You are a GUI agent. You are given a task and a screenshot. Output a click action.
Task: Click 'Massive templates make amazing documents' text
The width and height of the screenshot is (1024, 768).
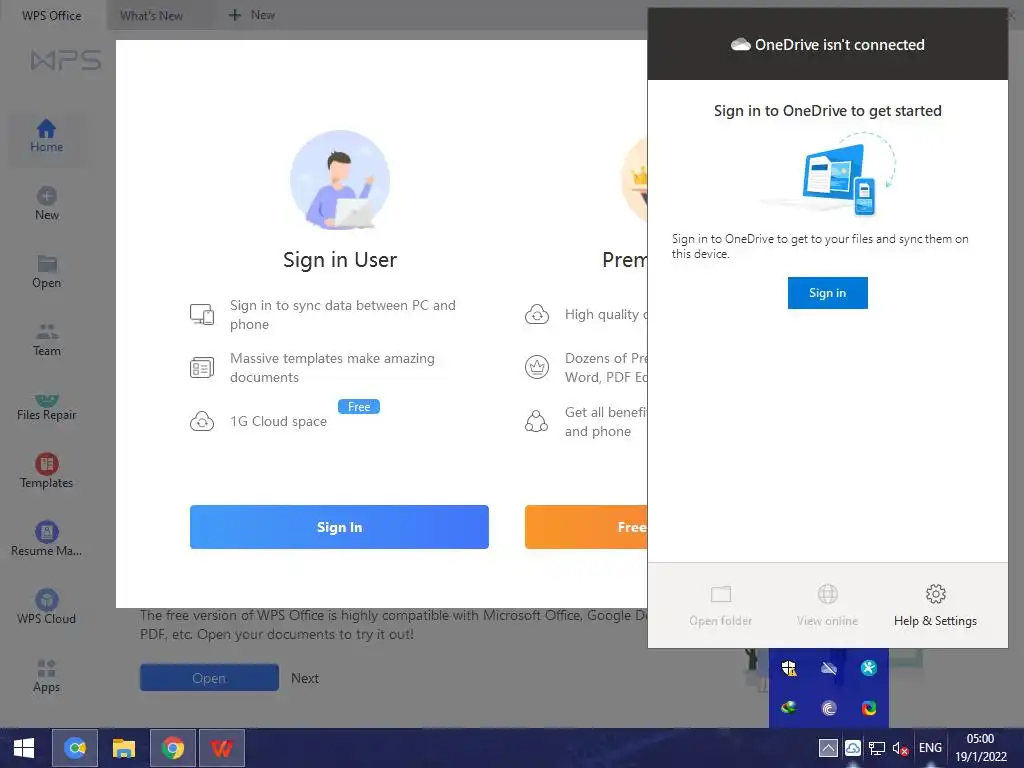coord(332,368)
